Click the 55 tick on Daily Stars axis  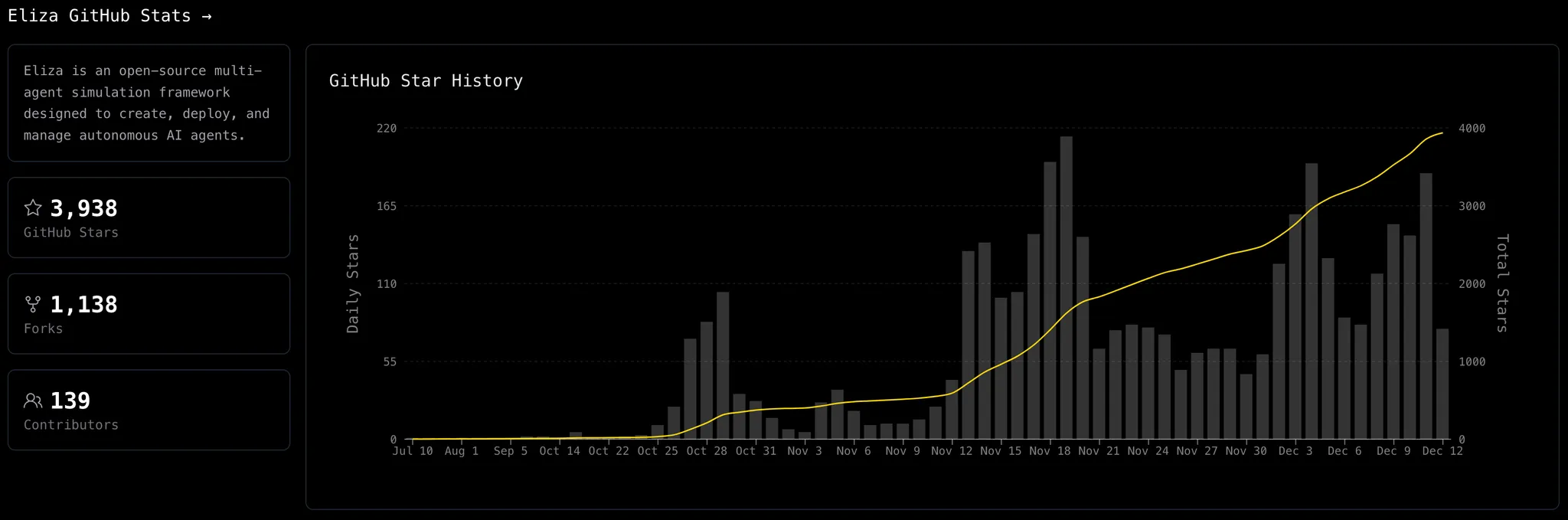390,361
